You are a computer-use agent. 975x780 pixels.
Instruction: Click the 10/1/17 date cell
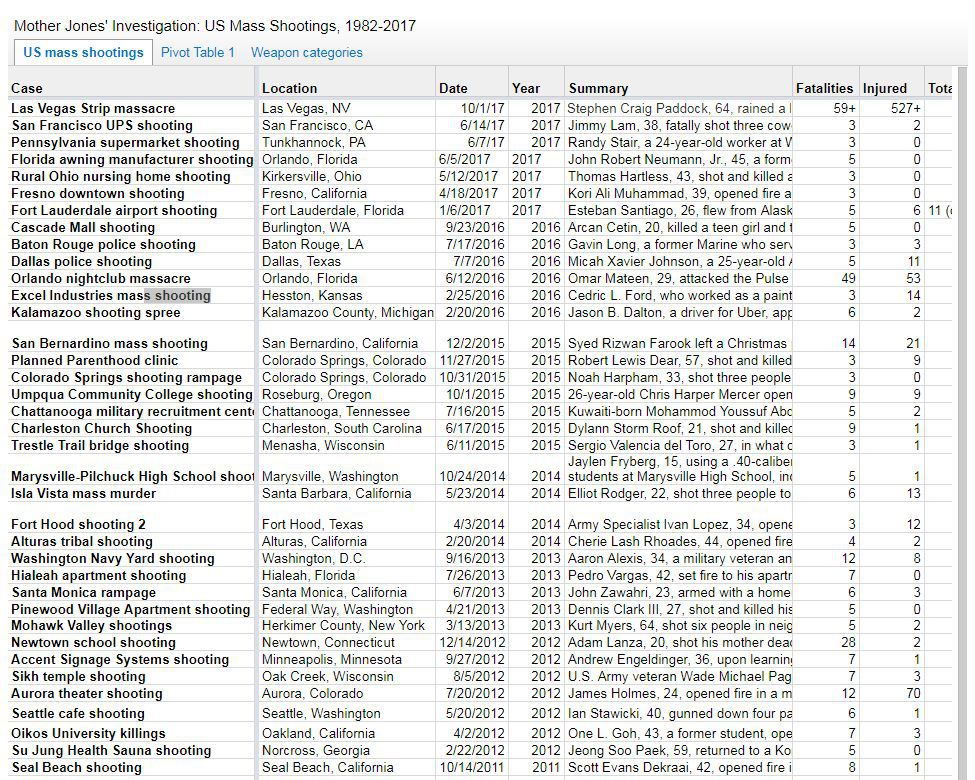(472, 108)
